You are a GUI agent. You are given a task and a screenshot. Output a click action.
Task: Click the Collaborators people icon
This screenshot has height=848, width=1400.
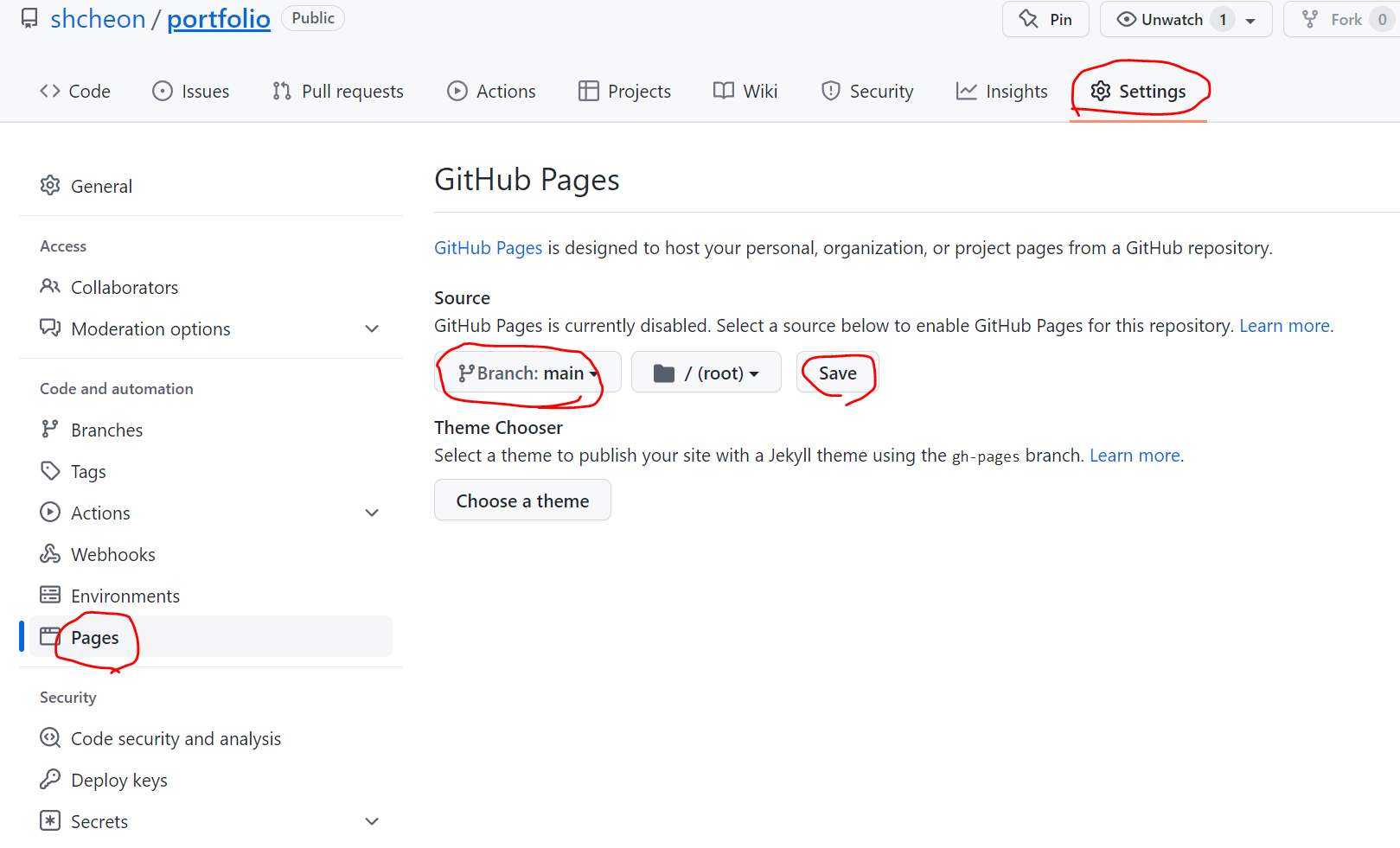pyautogui.click(x=50, y=286)
